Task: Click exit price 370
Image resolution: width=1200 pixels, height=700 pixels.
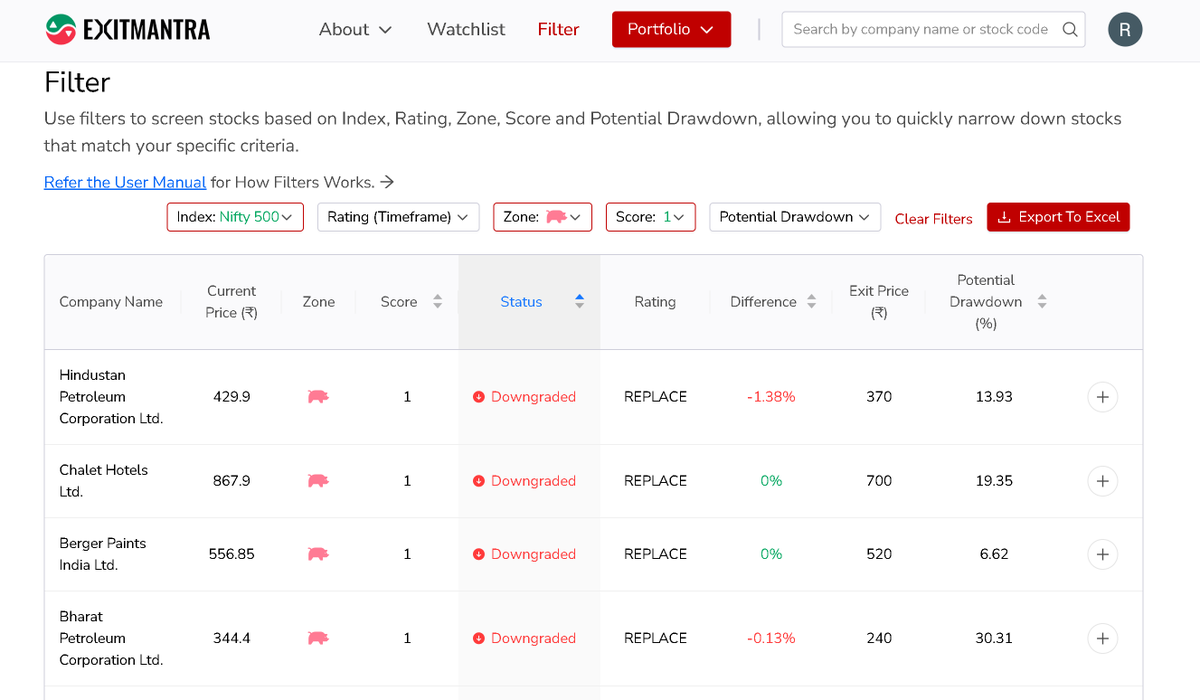Action: [879, 397]
